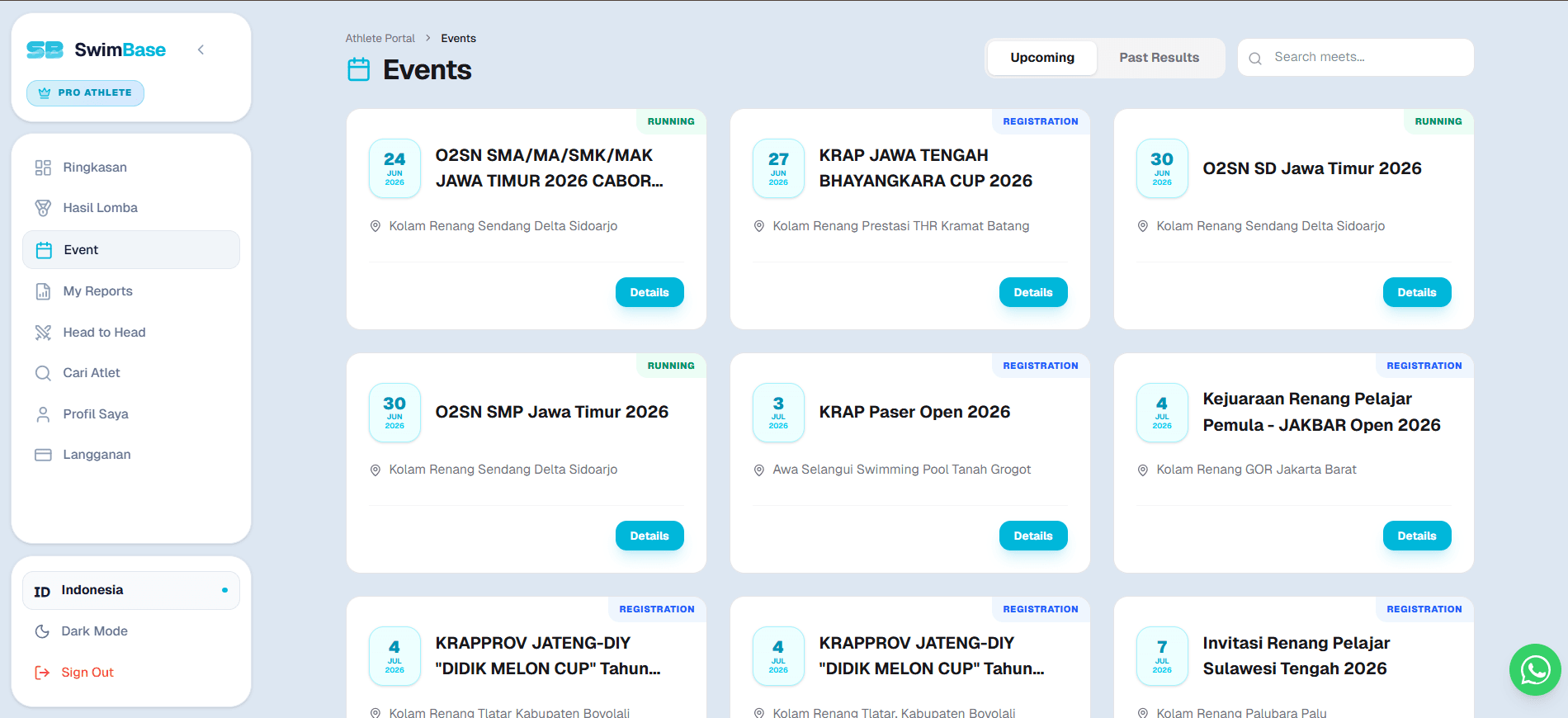
Task: Open the Profil Saya page
Action: (x=131, y=413)
